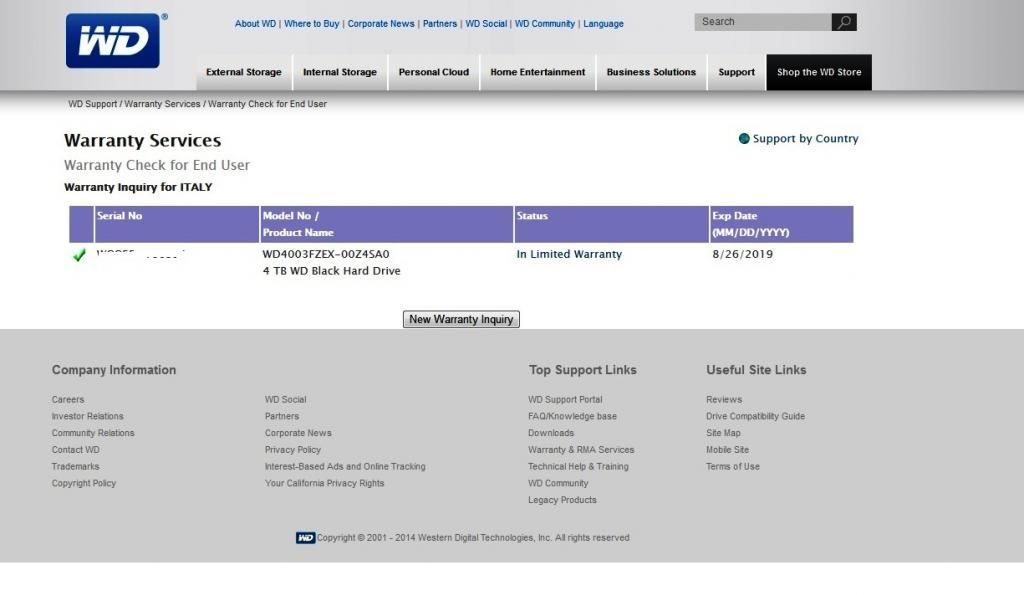Open the Terms of Use link
The image size is (1024, 595).
[733, 467]
